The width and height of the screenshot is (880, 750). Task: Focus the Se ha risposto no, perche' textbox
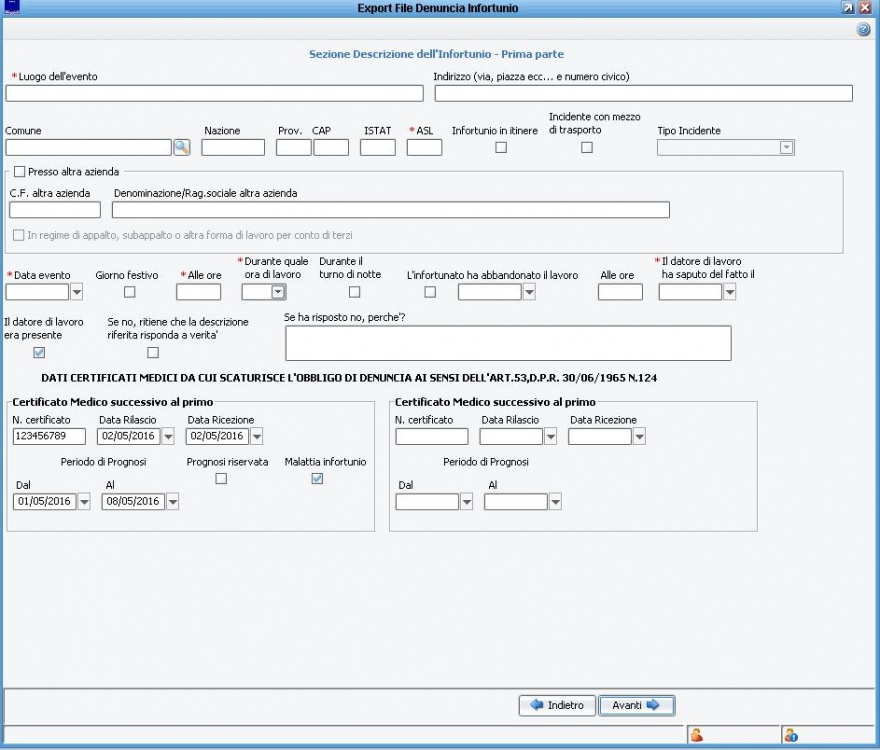[508, 342]
